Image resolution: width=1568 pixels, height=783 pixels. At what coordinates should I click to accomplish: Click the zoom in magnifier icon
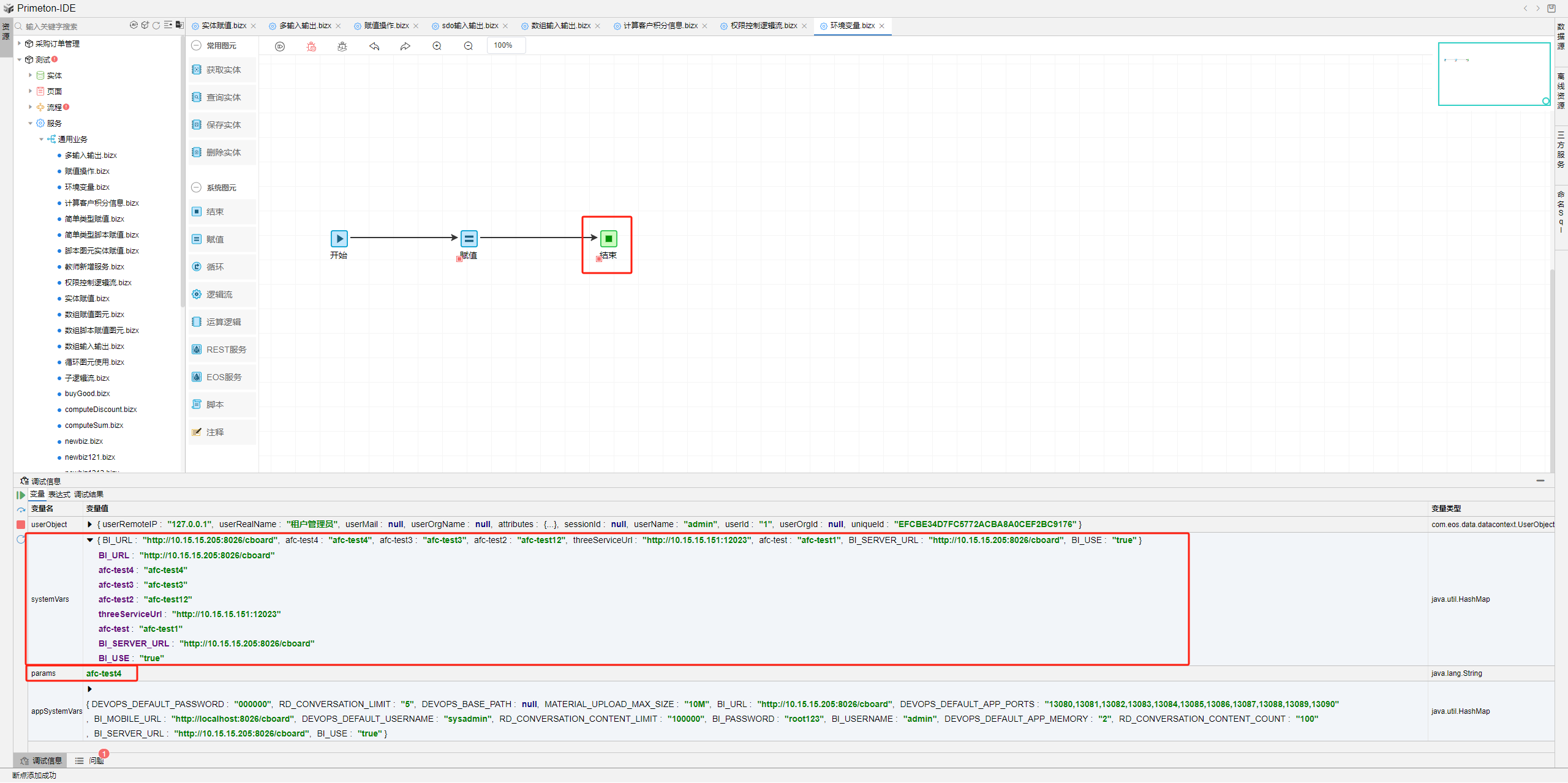click(437, 47)
